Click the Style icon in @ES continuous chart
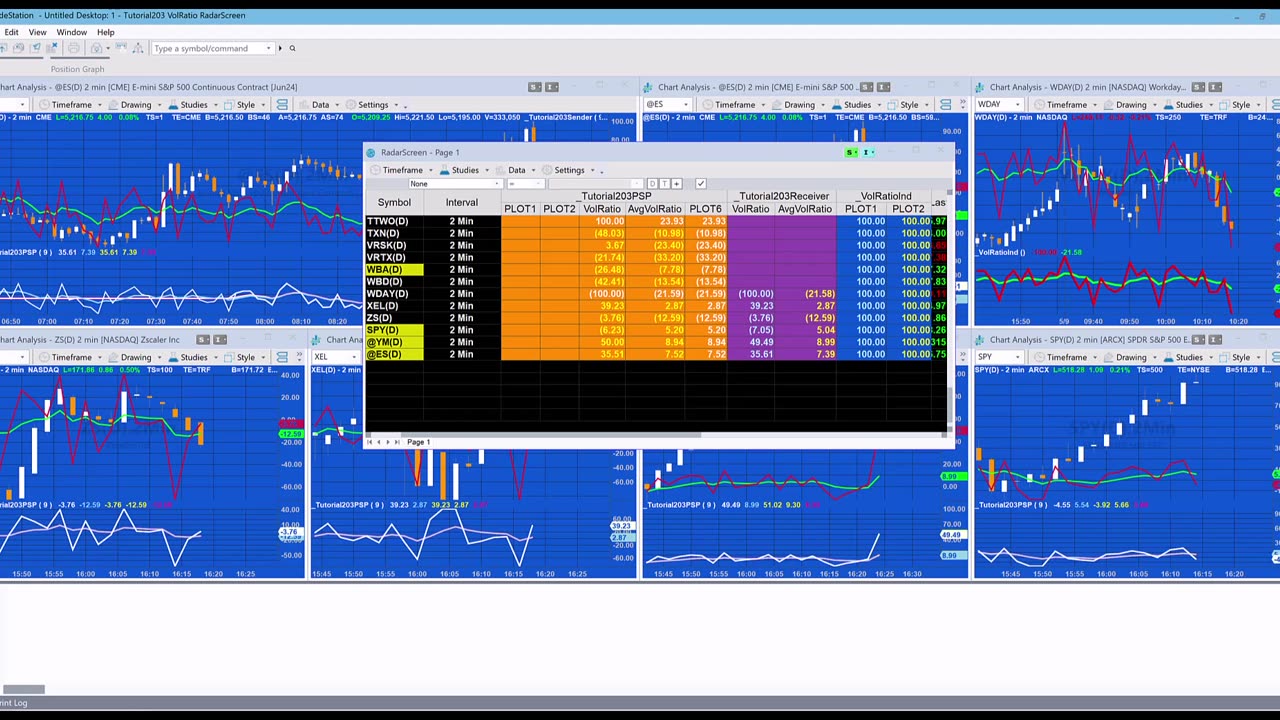The image size is (1280, 720). (229, 105)
